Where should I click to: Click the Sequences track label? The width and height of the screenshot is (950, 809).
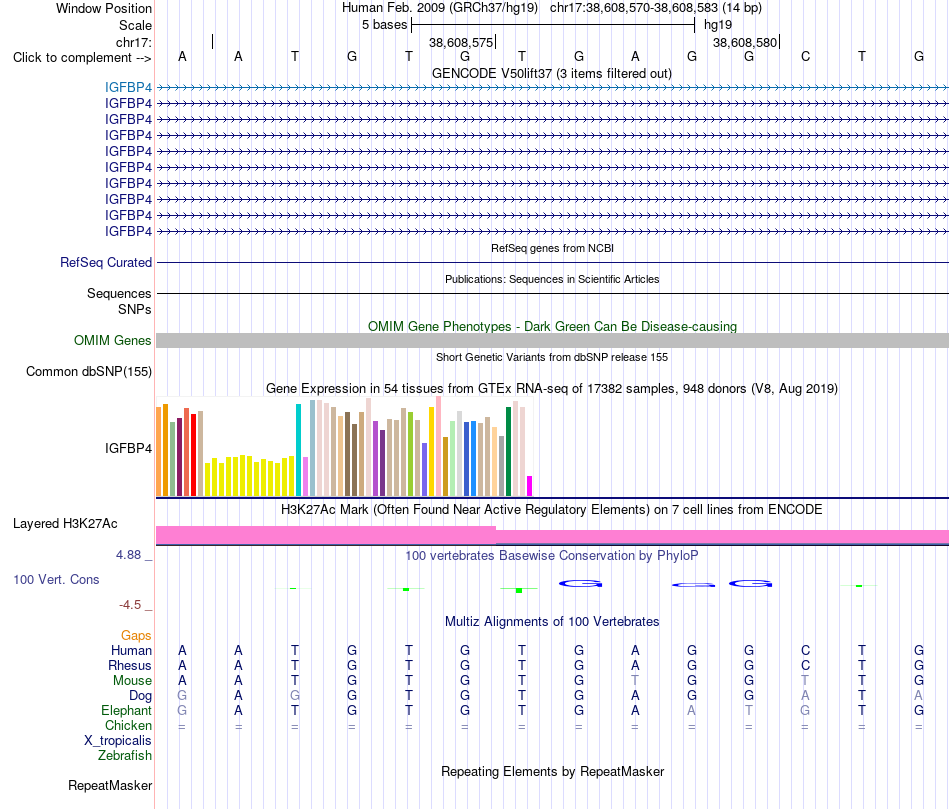[x=119, y=293]
